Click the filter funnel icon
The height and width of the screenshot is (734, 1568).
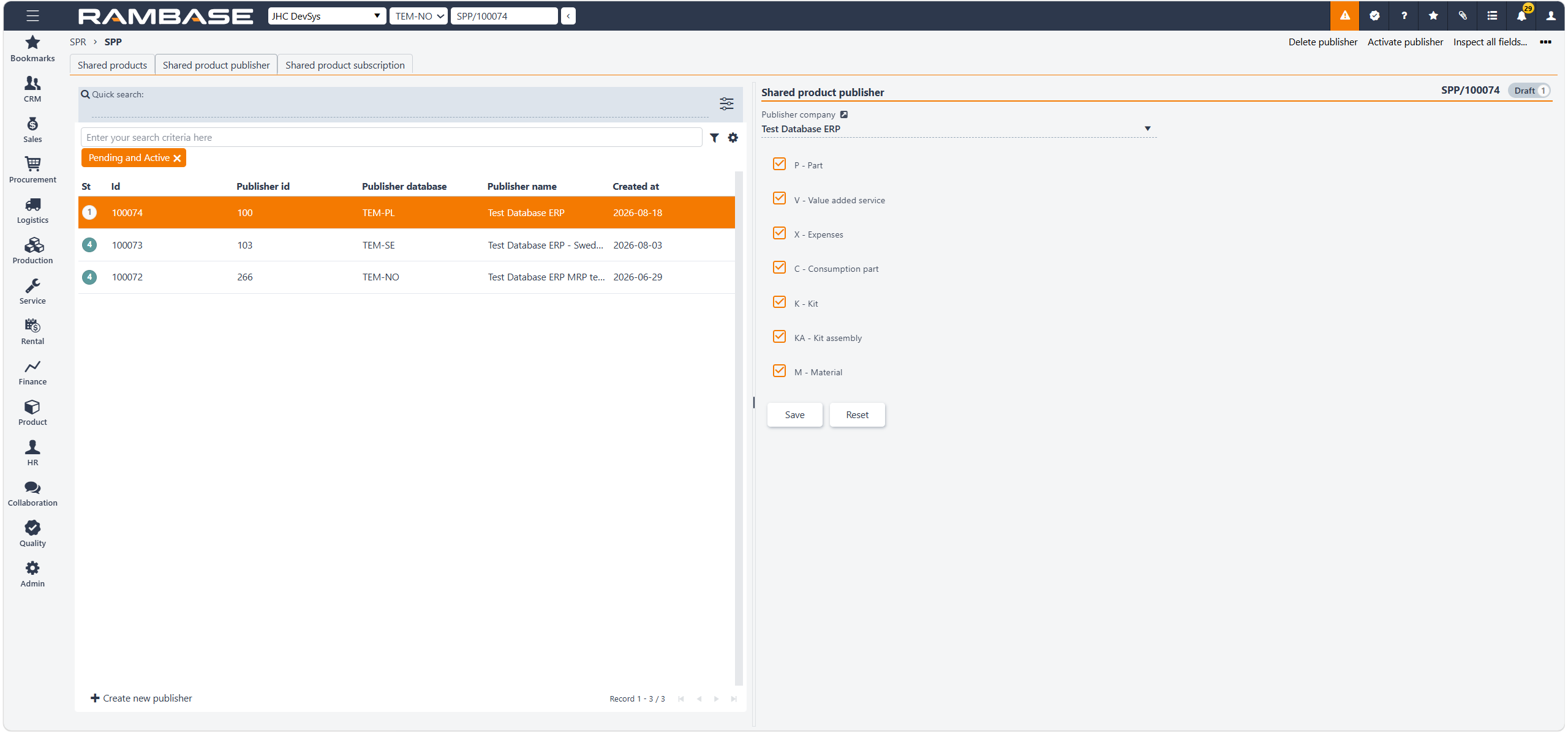click(714, 138)
